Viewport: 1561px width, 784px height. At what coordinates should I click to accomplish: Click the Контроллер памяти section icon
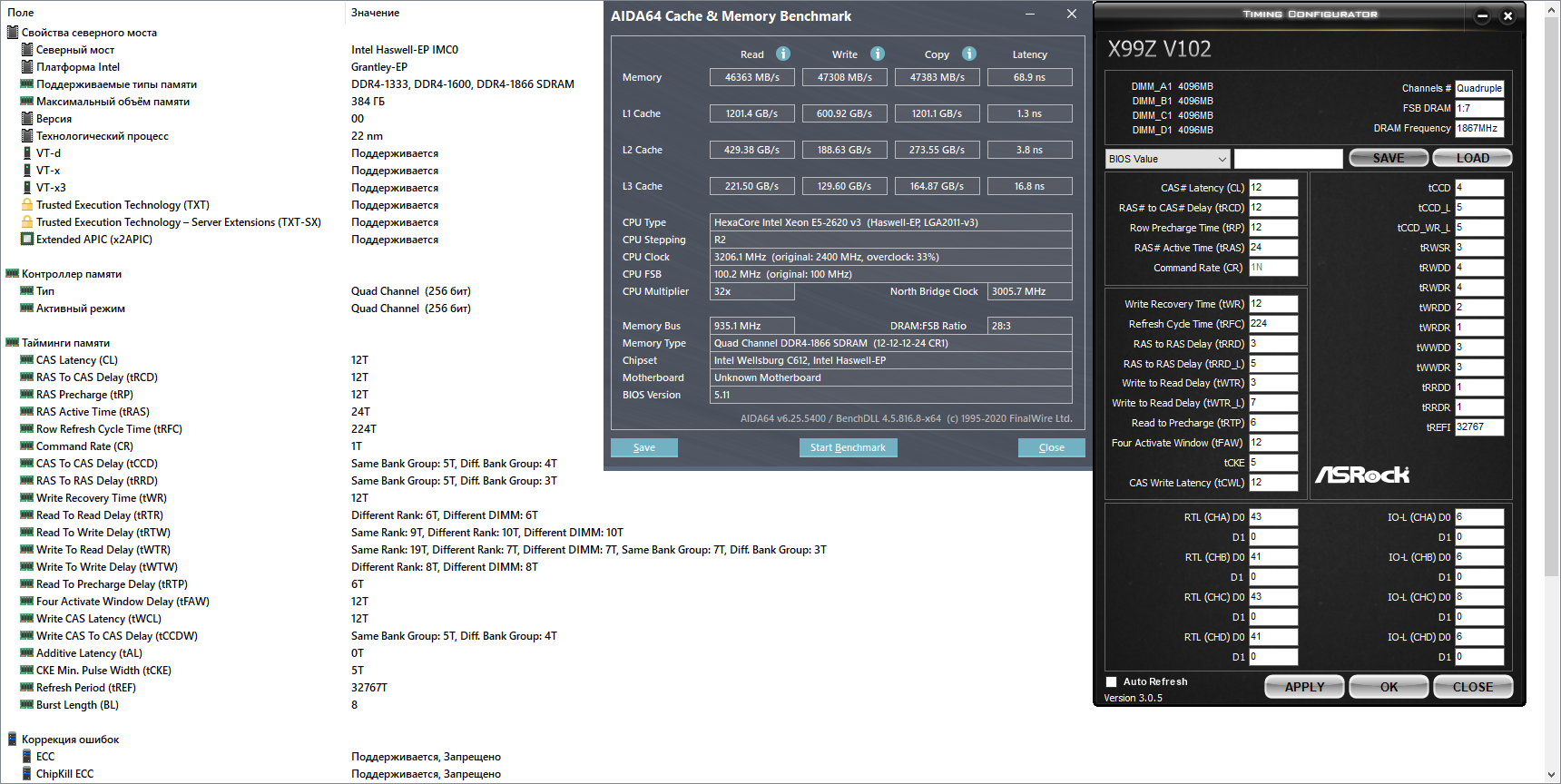point(13,274)
